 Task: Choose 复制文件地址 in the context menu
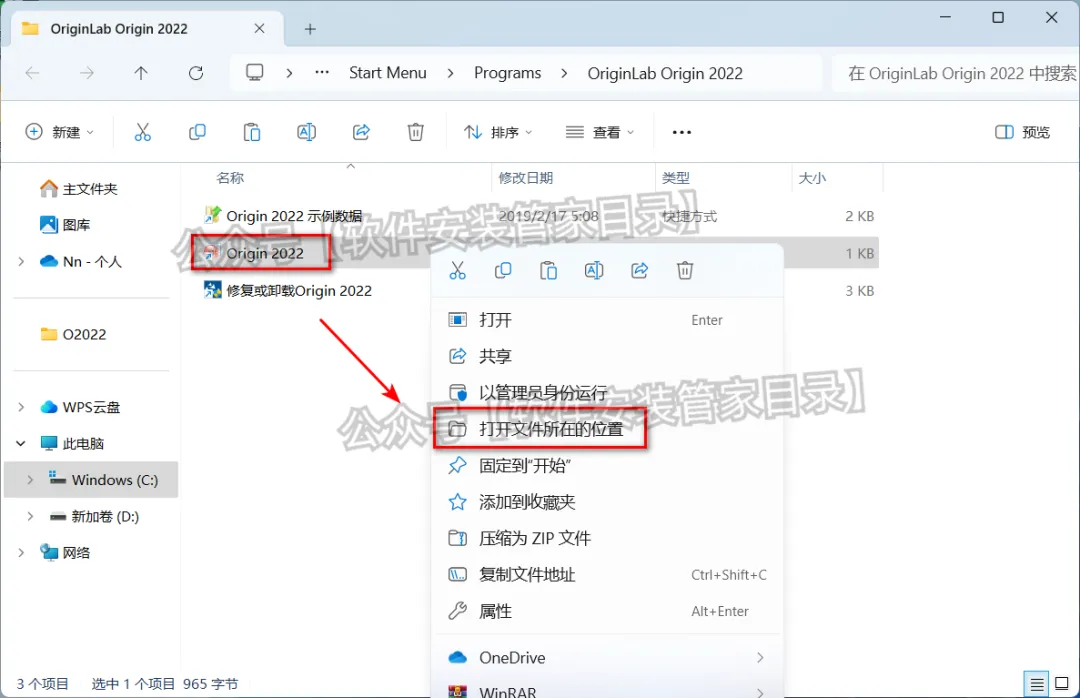[607, 575]
